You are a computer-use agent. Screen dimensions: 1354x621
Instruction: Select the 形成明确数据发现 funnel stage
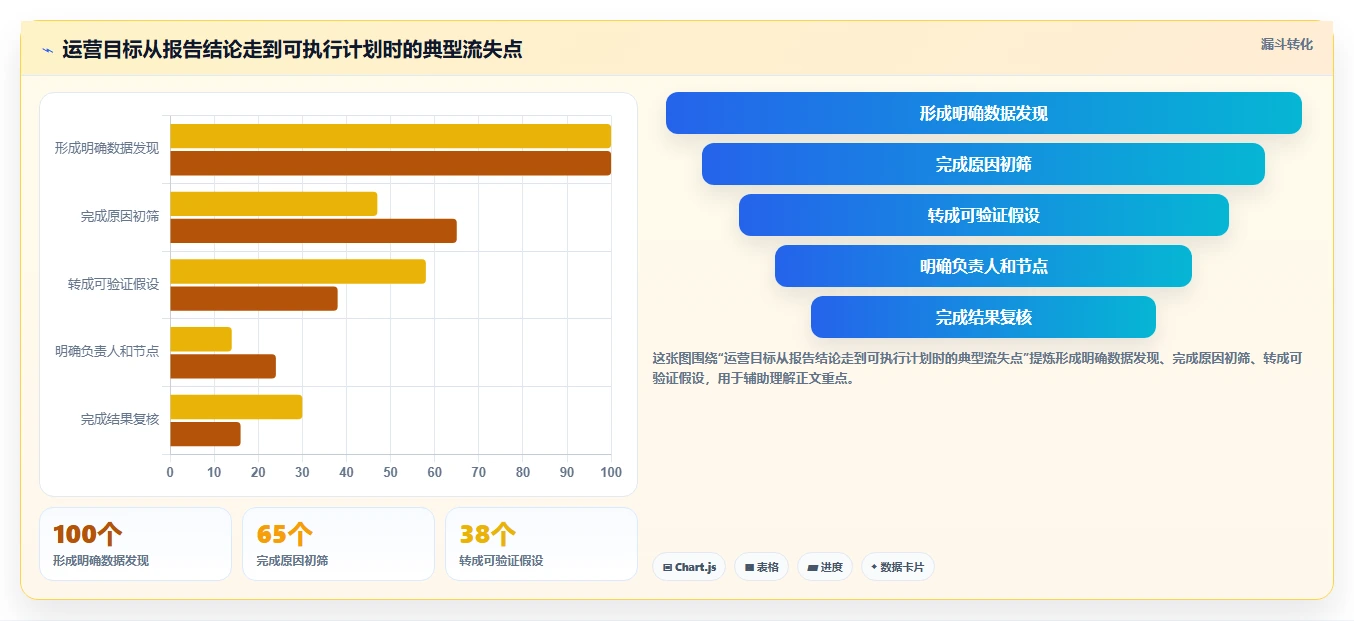(x=984, y=113)
